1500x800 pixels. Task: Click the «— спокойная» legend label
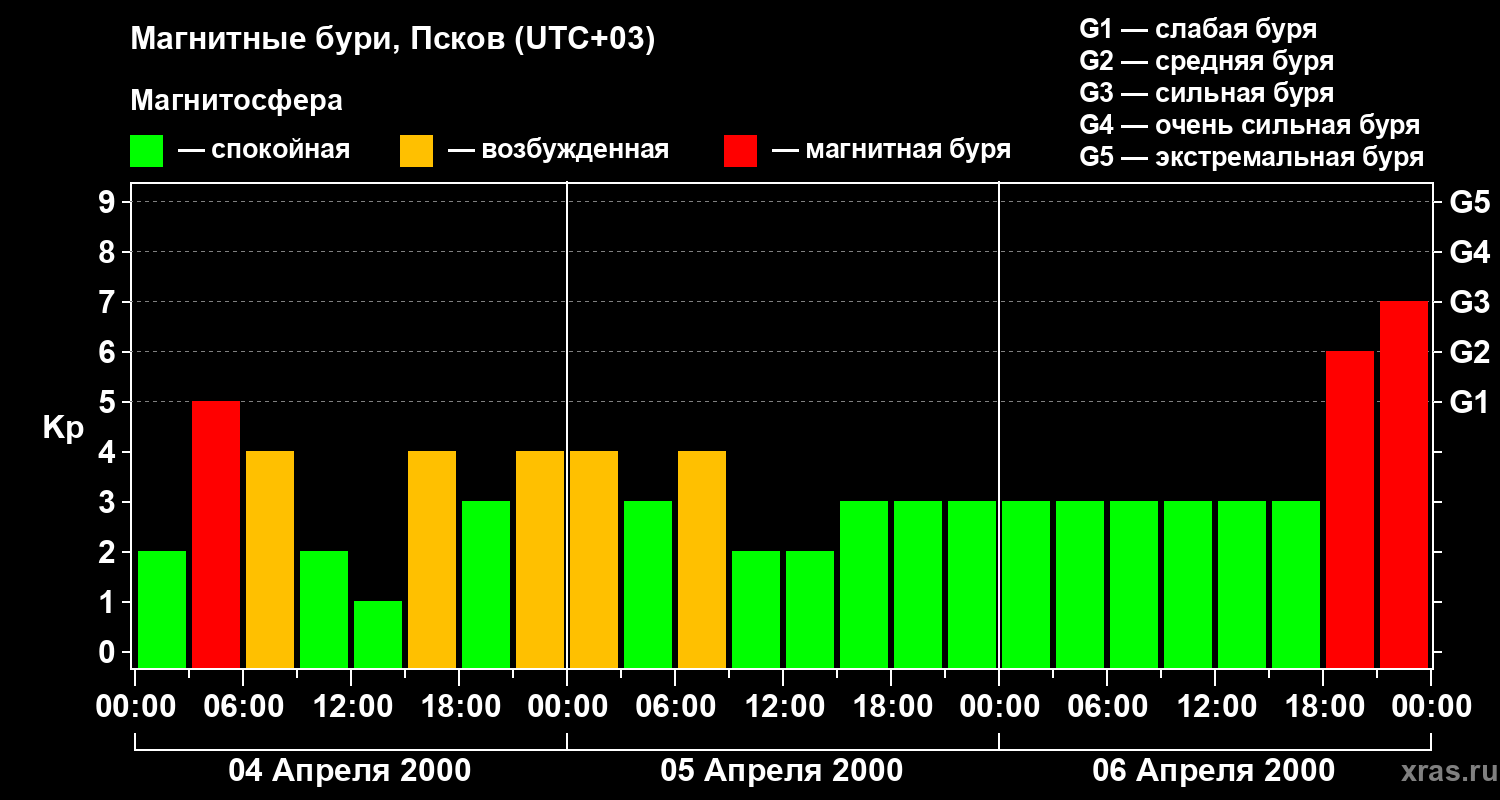(264, 150)
